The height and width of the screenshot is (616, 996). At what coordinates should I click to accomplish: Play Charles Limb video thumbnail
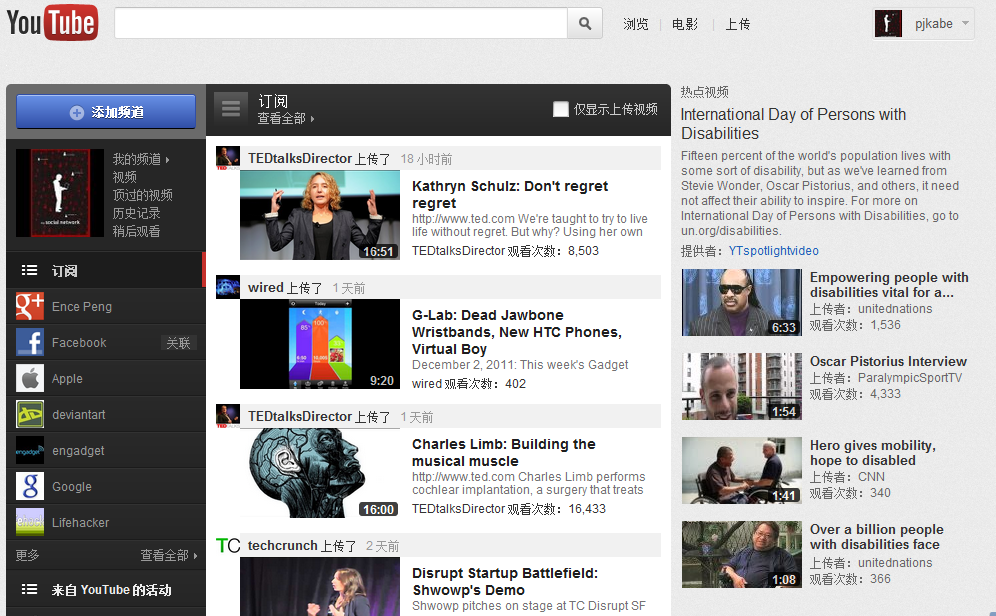pyautogui.click(x=320, y=473)
